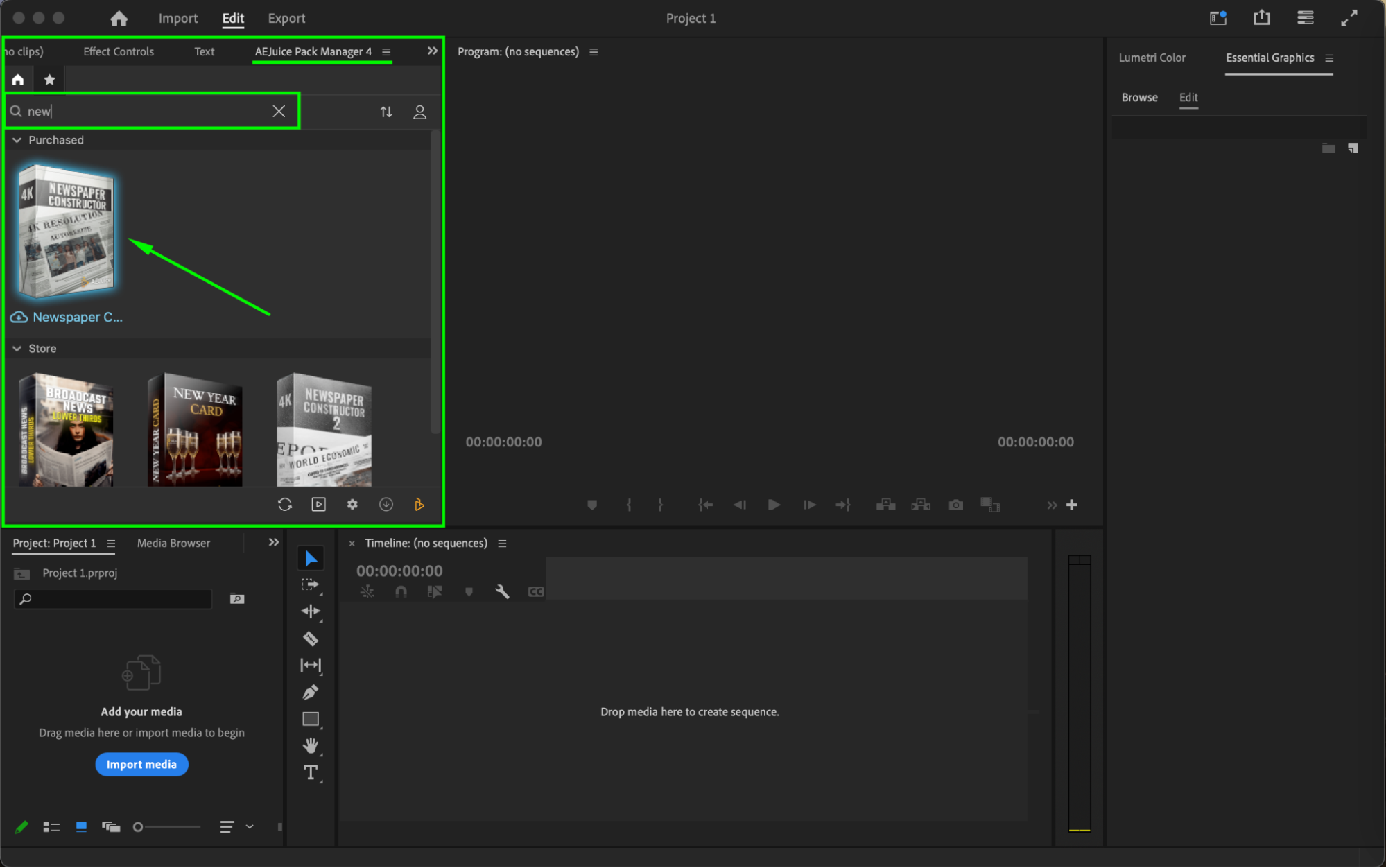The width and height of the screenshot is (1386, 868).
Task: Click the AEJuice refresh icon
Action: tap(285, 505)
